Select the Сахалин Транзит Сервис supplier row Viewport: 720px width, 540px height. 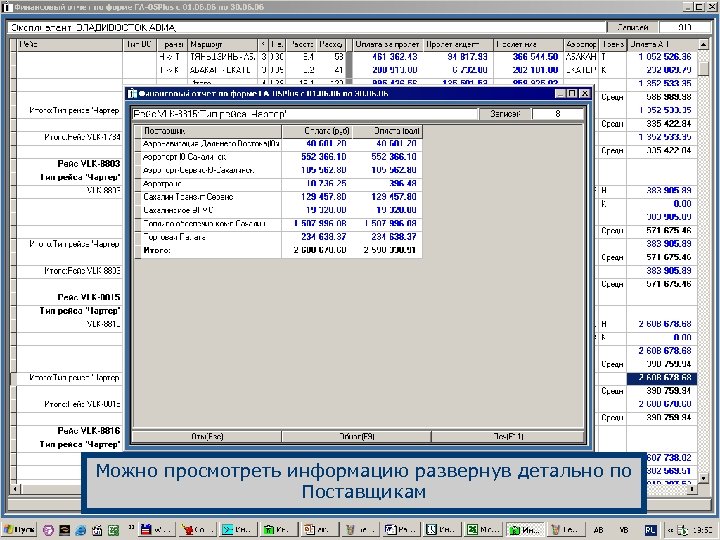tap(278, 197)
